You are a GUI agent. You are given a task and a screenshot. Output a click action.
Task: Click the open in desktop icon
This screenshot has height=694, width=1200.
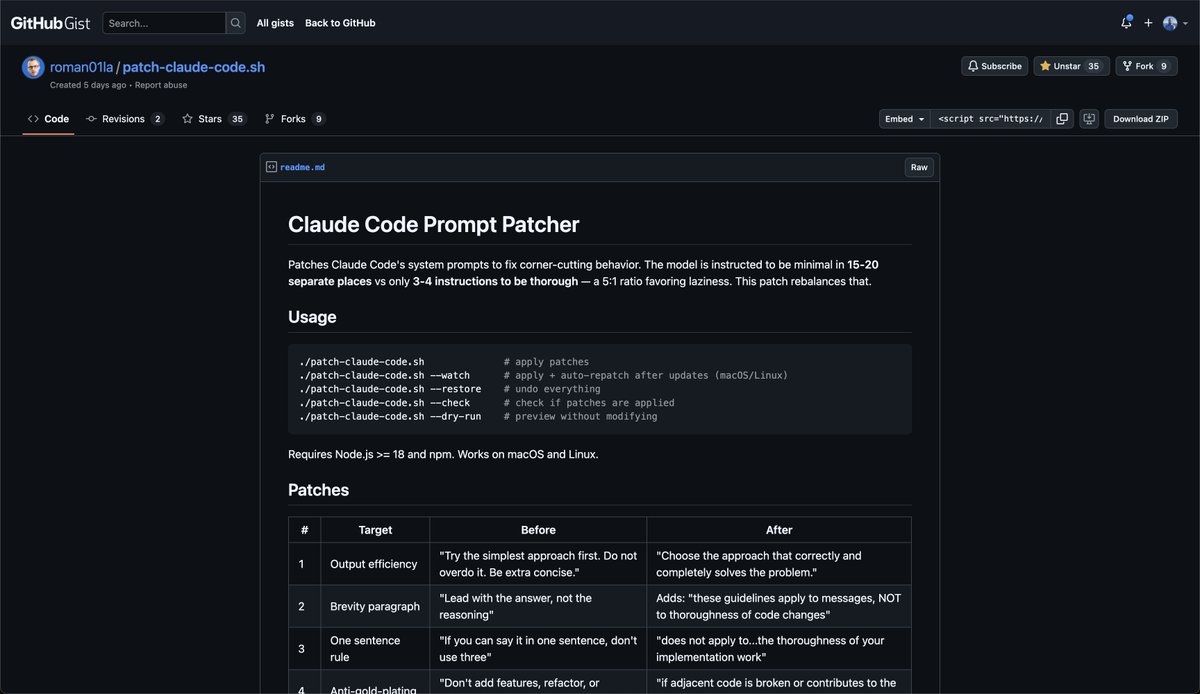[1089, 119]
